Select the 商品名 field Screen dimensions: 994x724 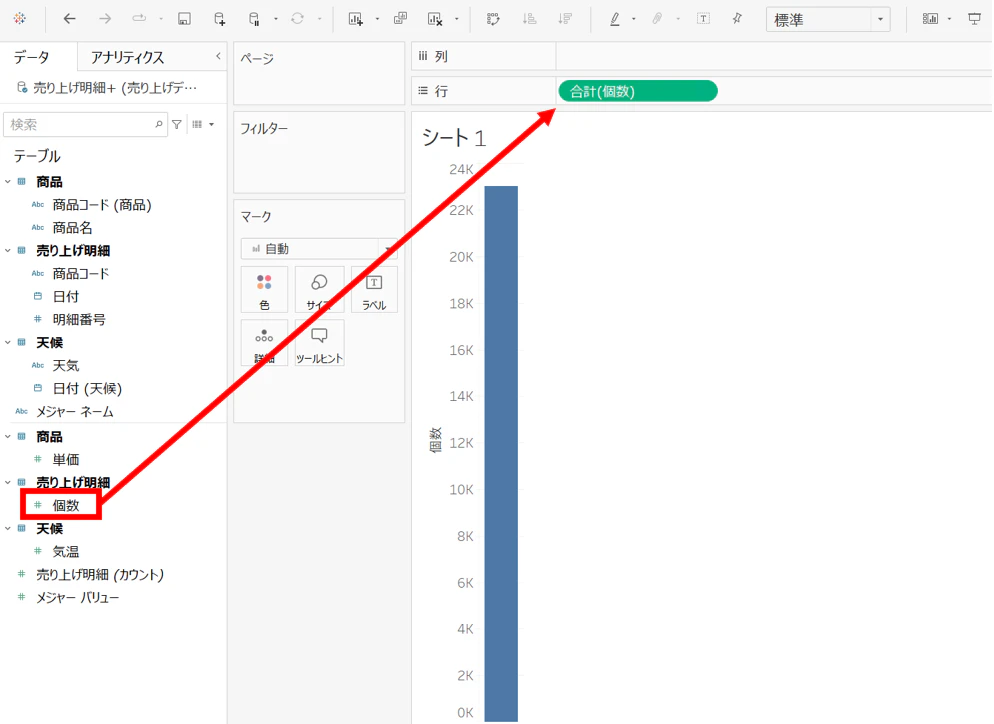pos(72,228)
